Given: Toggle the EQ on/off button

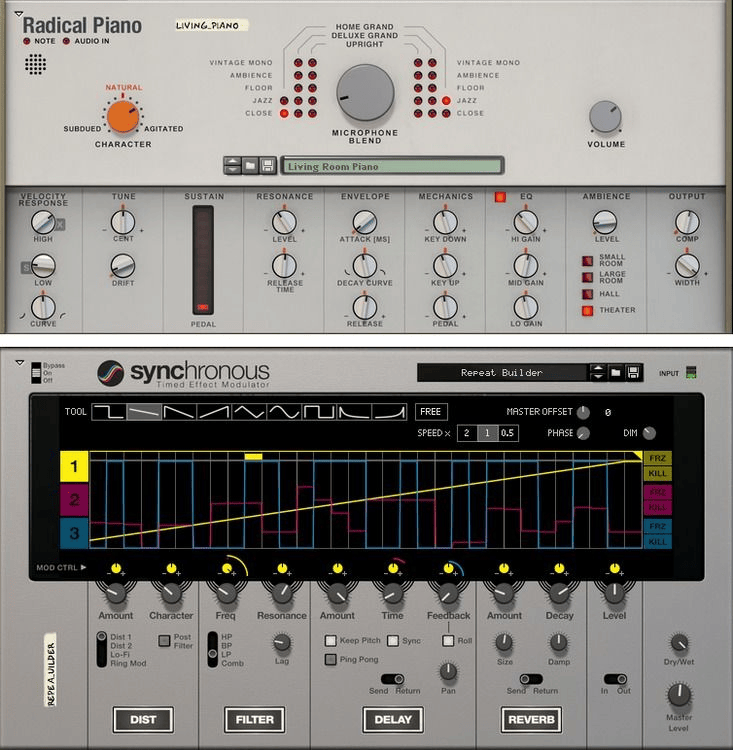Looking at the screenshot, I should pos(501,197).
